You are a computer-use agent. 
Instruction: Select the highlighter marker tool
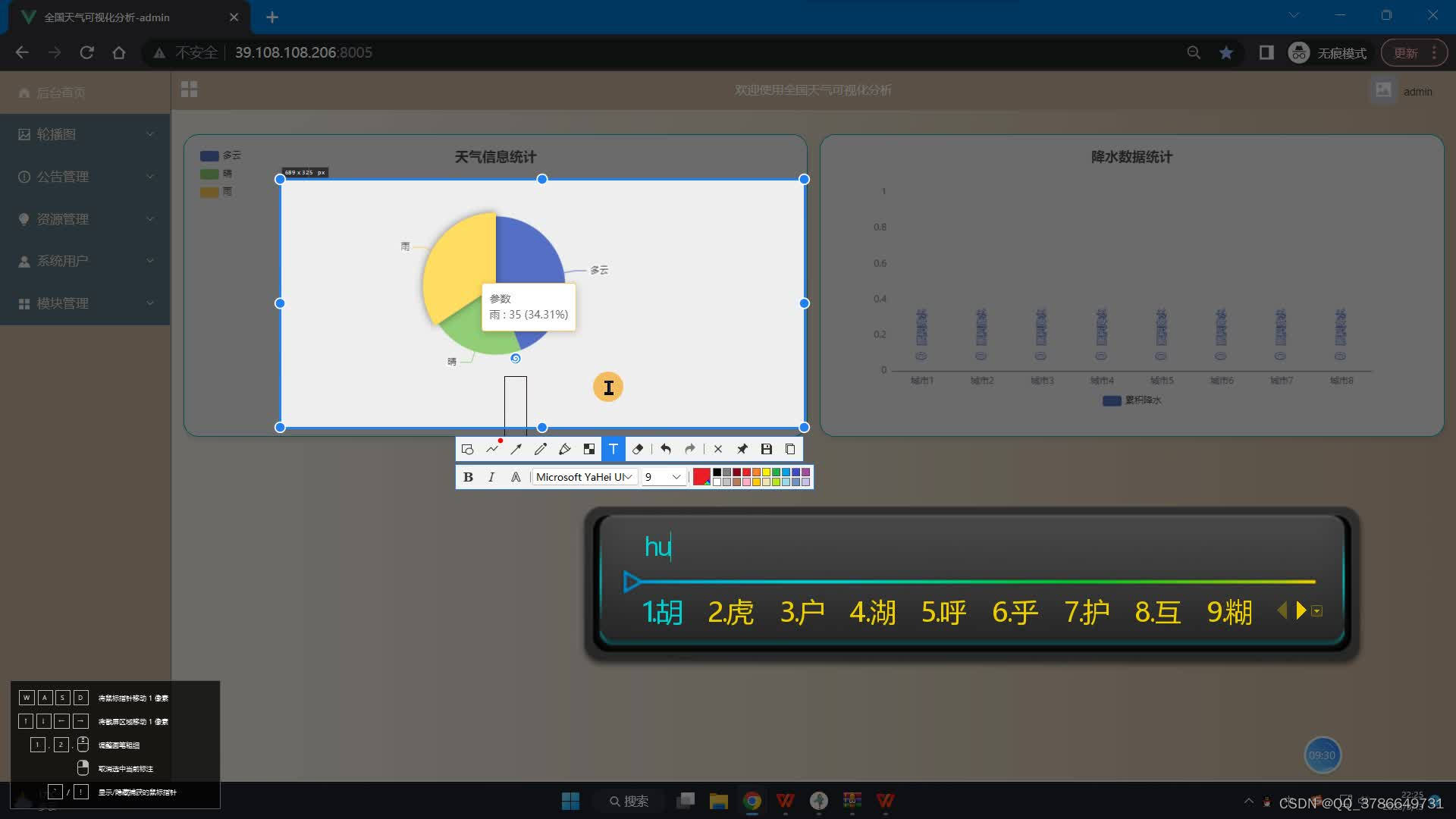pyautogui.click(x=565, y=449)
